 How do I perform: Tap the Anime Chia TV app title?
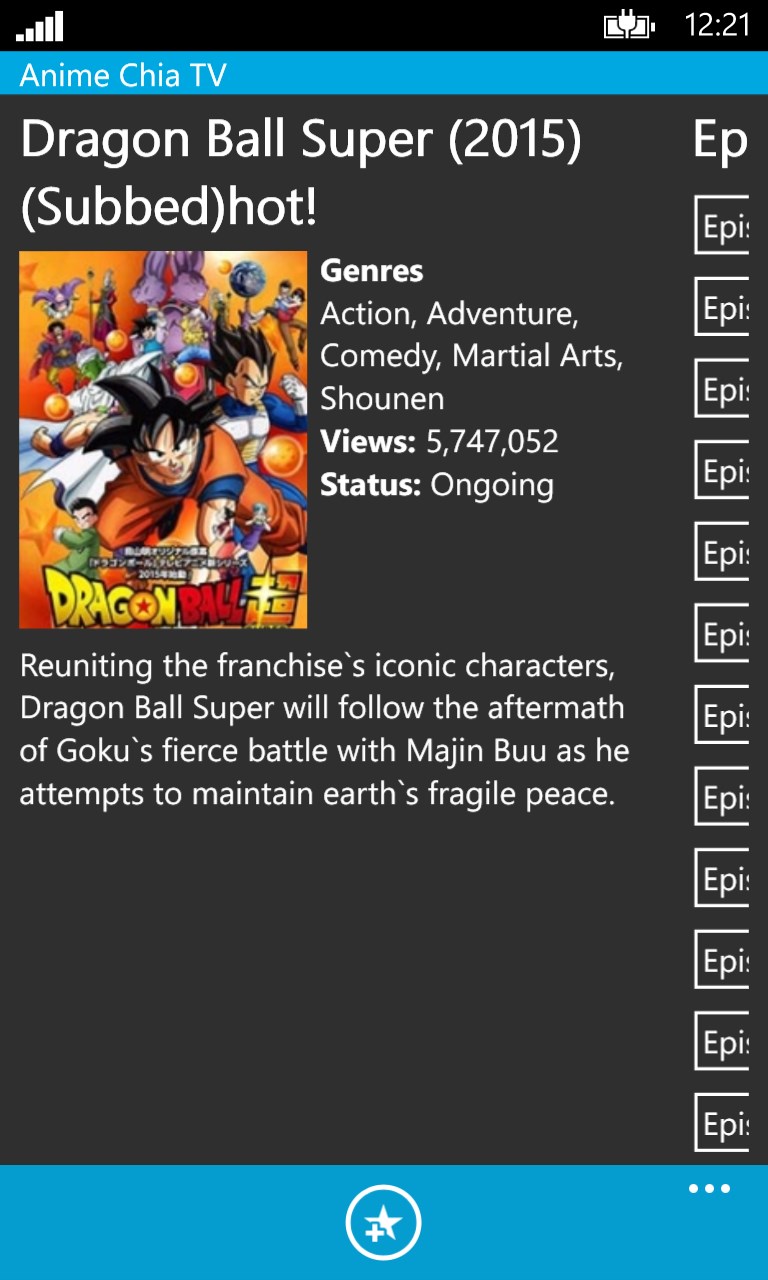123,75
